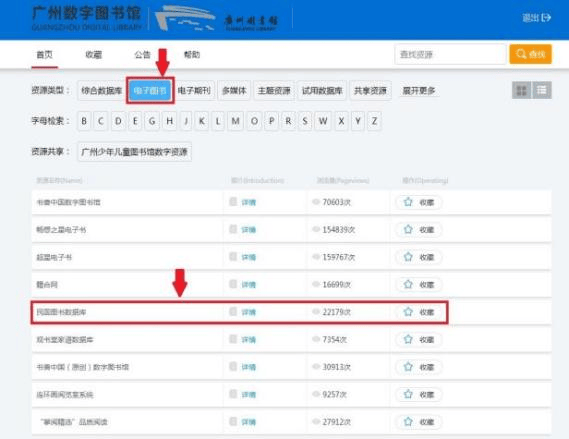Open the 民国图书数据库 resource name
569x439 pixels.
click(x=61, y=312)
